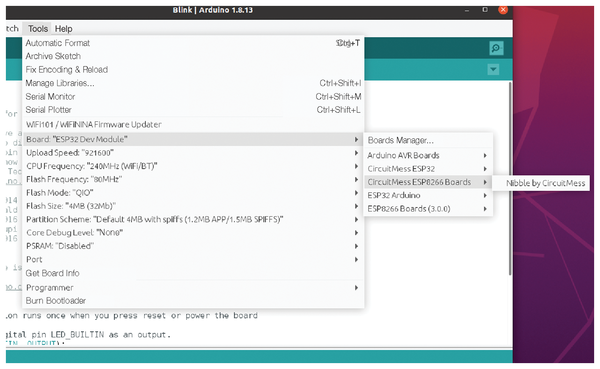Viewport: 600px width, 369px height.
Task: Expand Core Debug Level "None" submenu
Action: coord(193,233)
